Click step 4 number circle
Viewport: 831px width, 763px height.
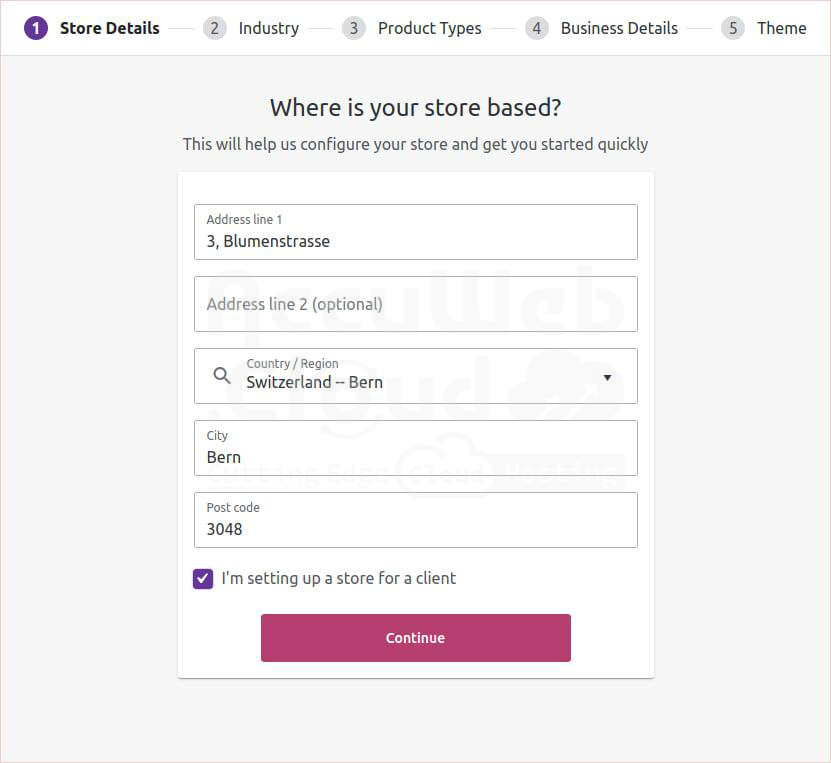coord(536,28)
